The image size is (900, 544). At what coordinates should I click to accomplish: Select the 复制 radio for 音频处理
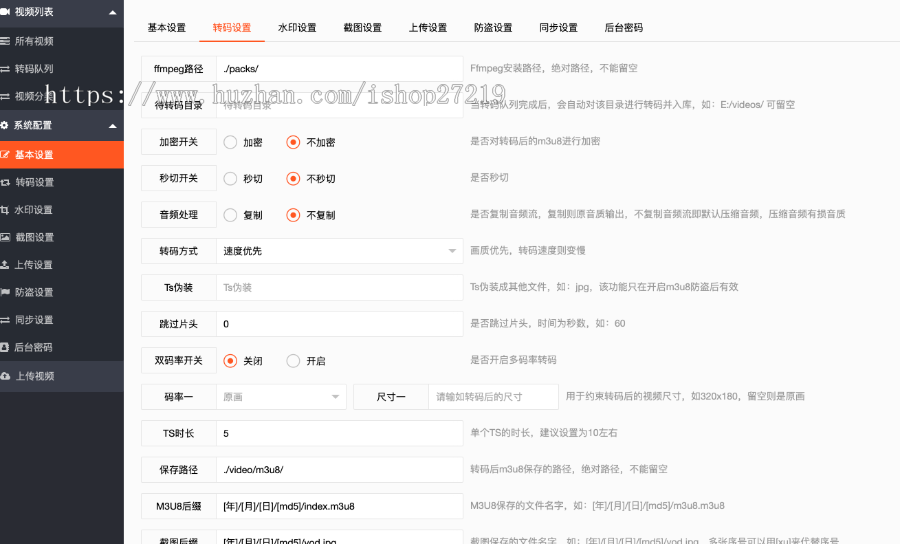(x=230, y=215)
